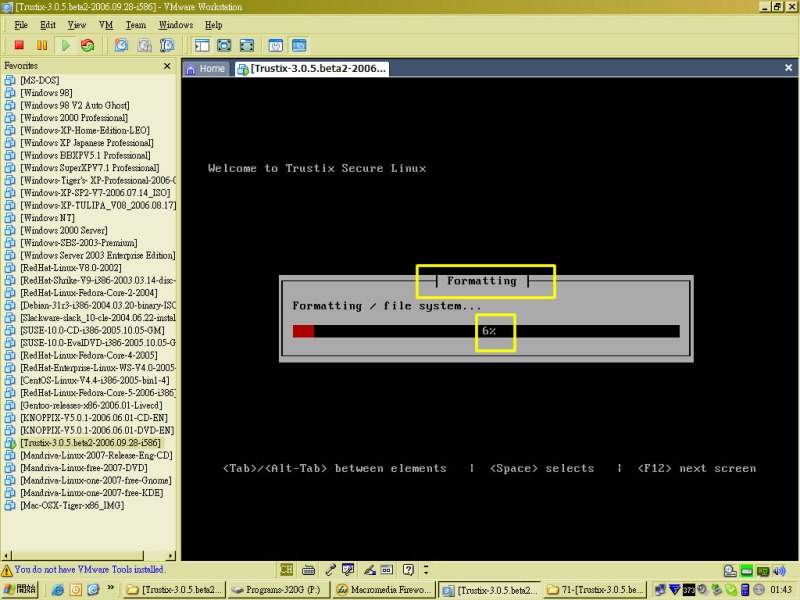
Task: Open the Snapshot Manager toolbar icon
Action: tap(167, 45)
